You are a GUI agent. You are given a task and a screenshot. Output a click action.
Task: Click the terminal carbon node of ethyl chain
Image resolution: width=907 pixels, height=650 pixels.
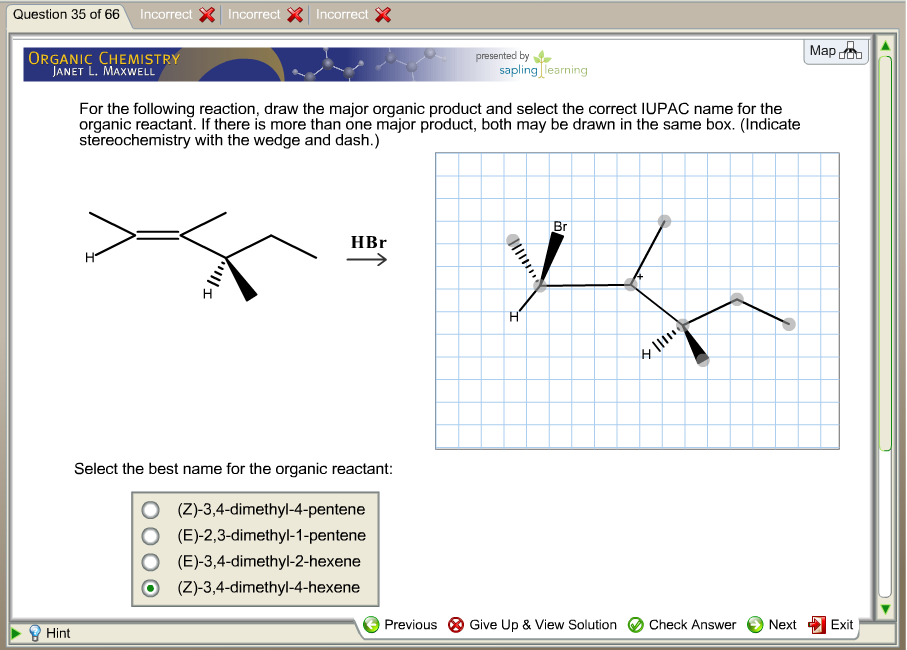pos(788,324)
